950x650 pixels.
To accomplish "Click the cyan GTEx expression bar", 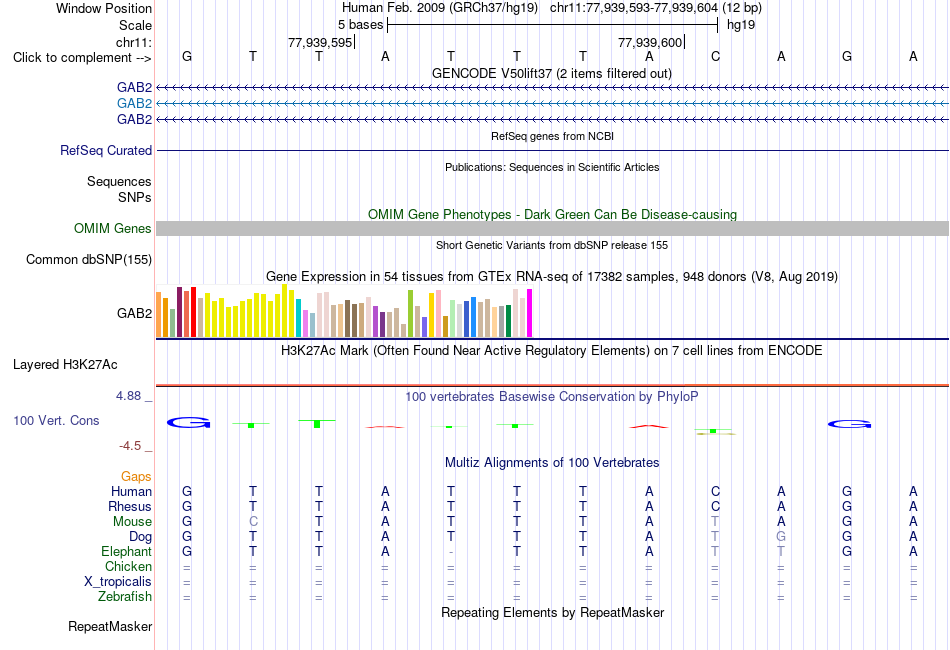I will [x=299, y=317].
